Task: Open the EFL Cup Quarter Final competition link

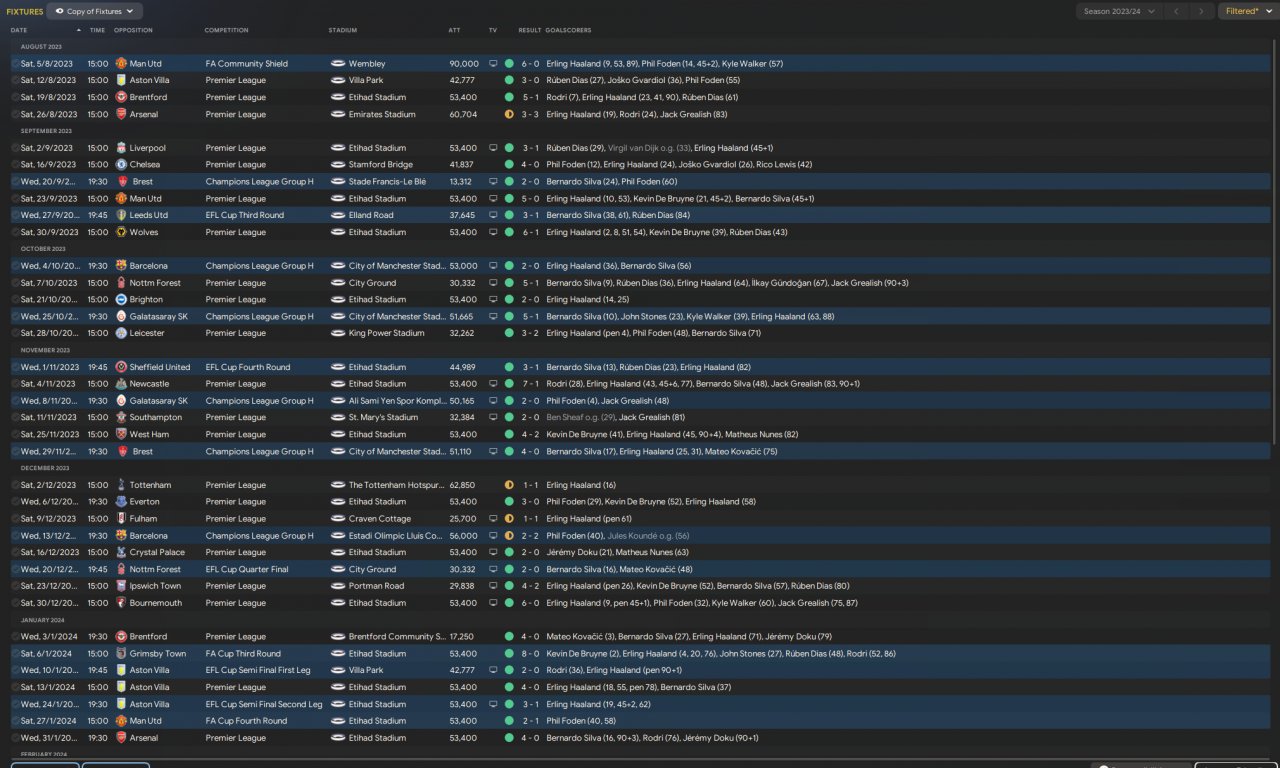Action: tap(247, 569)
